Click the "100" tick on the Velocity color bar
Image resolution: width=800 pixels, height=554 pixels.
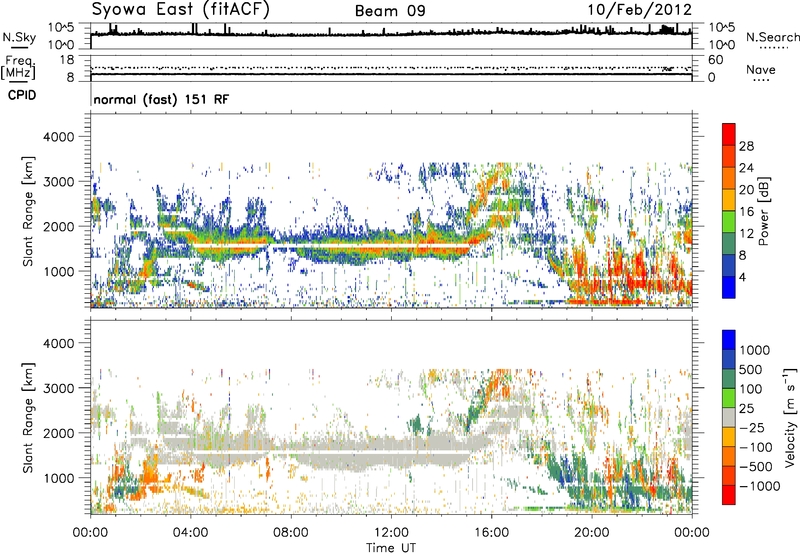751,389
